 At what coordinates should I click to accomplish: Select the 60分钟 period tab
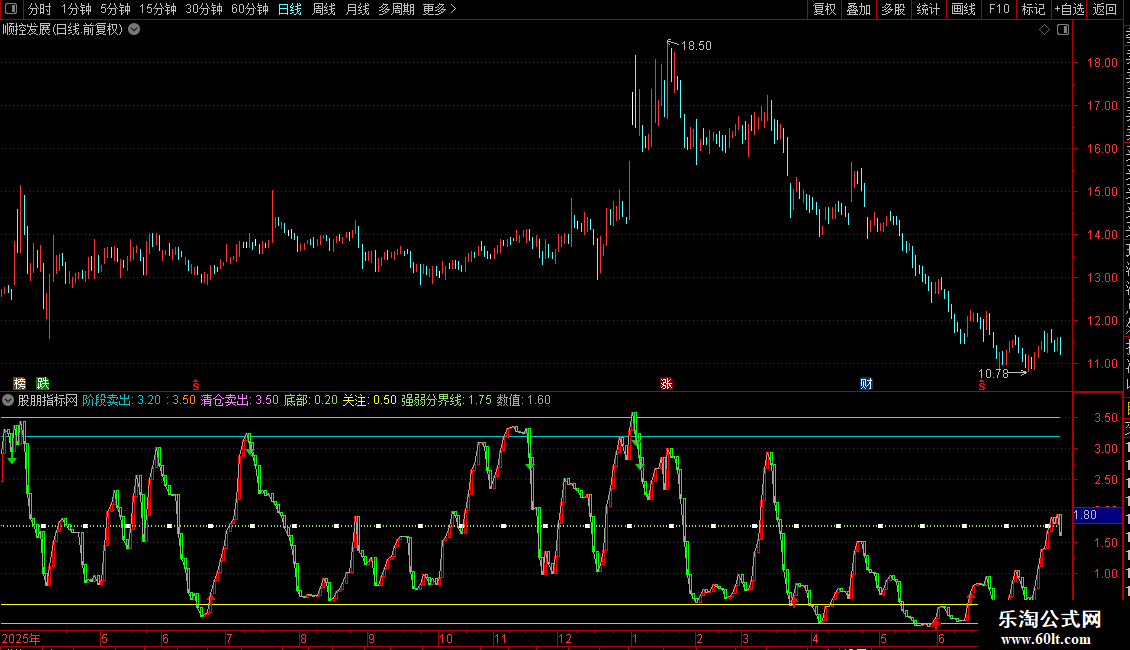(250, 9)
